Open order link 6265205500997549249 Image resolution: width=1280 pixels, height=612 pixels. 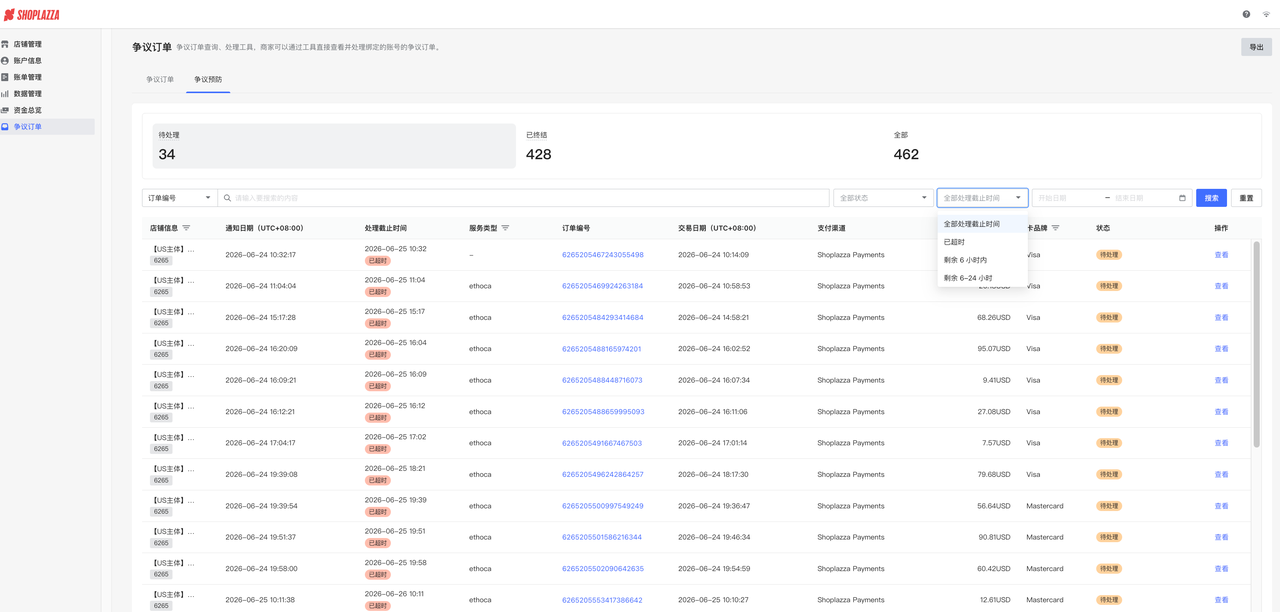pyautogui.click(x=602, y=506)
